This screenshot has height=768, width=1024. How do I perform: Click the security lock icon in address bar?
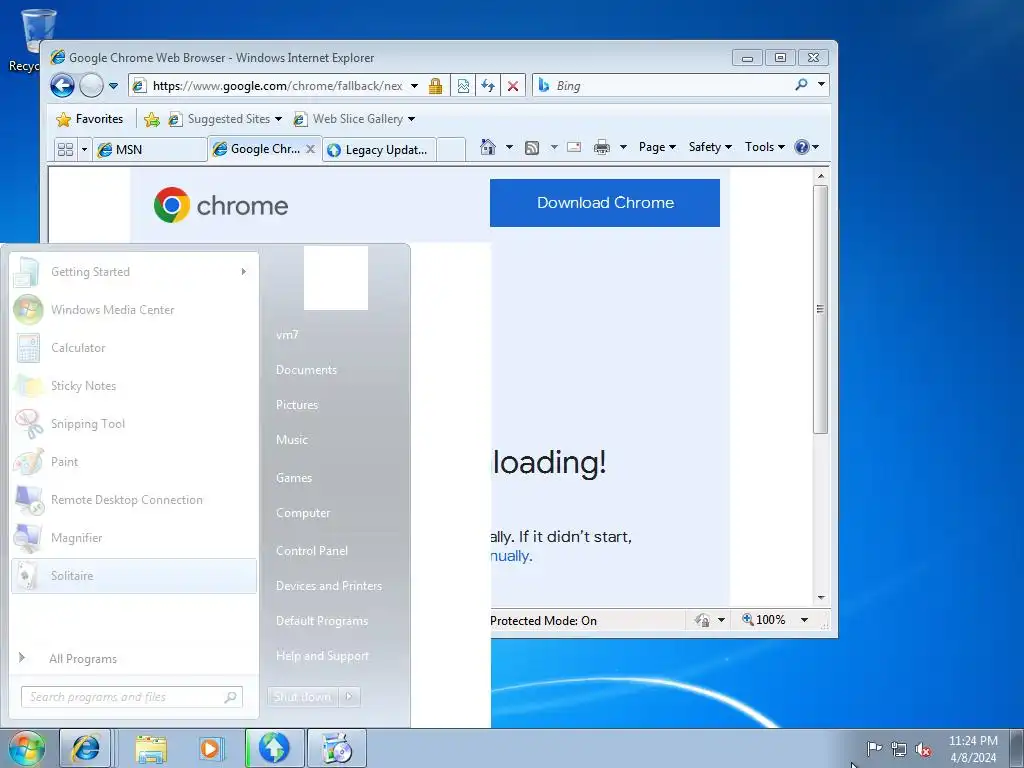pyautogui.click(x=436, y=86)
